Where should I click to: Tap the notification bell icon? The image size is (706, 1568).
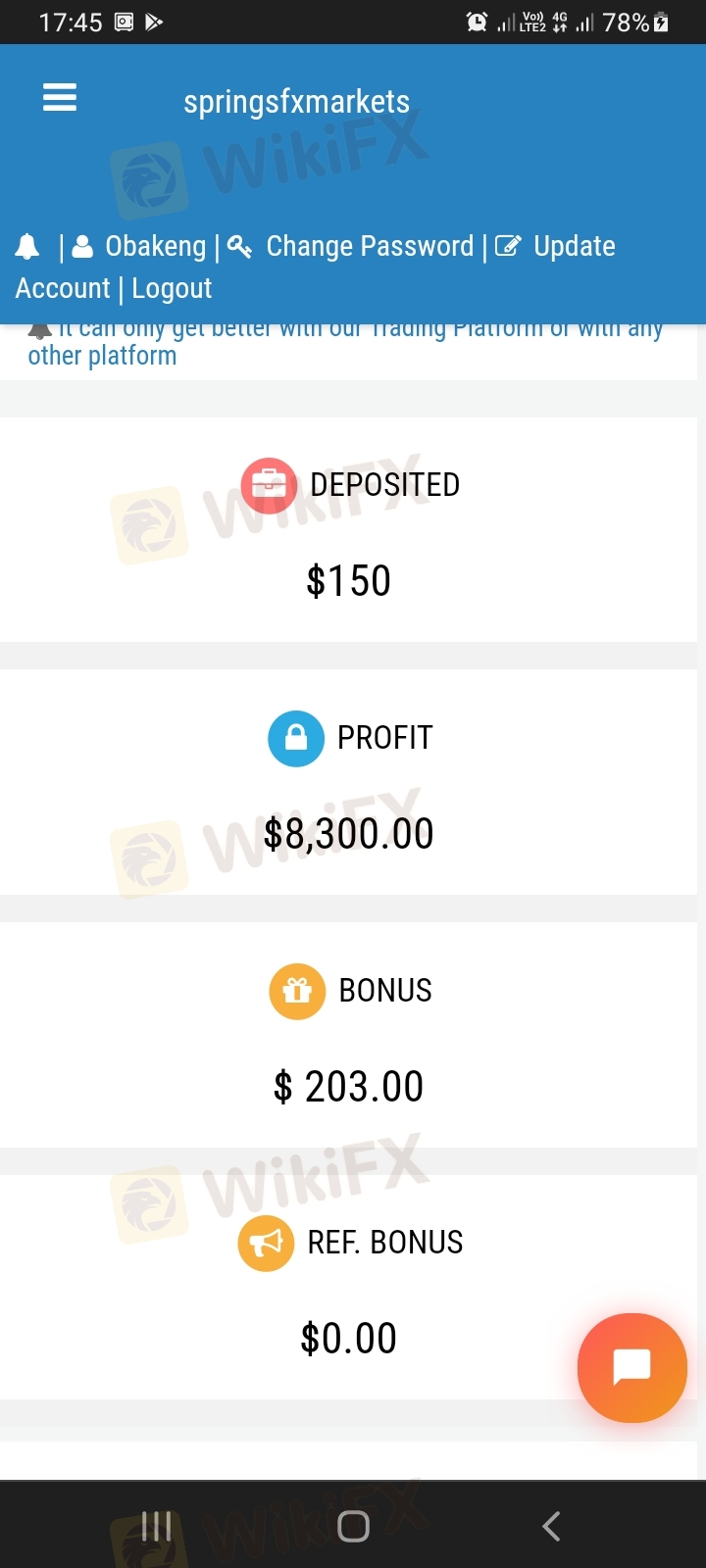[x=27, y=247]
